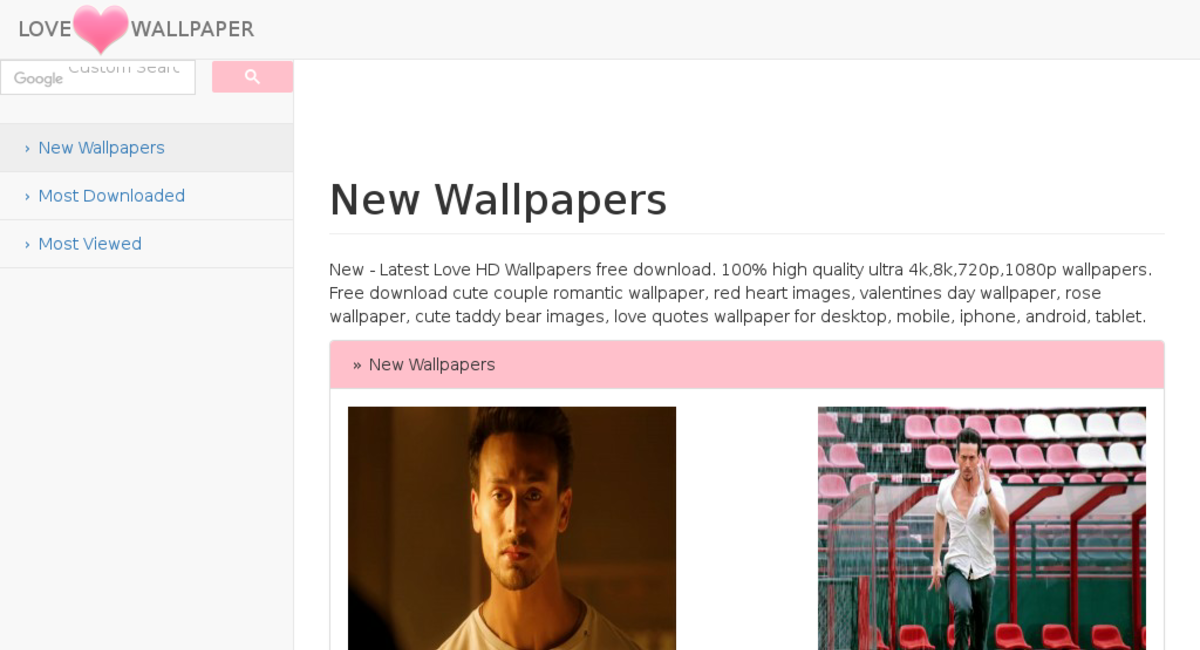
Task: Open the man's close-up portrait wallpaper thumbnail
Action: [512, 528]
